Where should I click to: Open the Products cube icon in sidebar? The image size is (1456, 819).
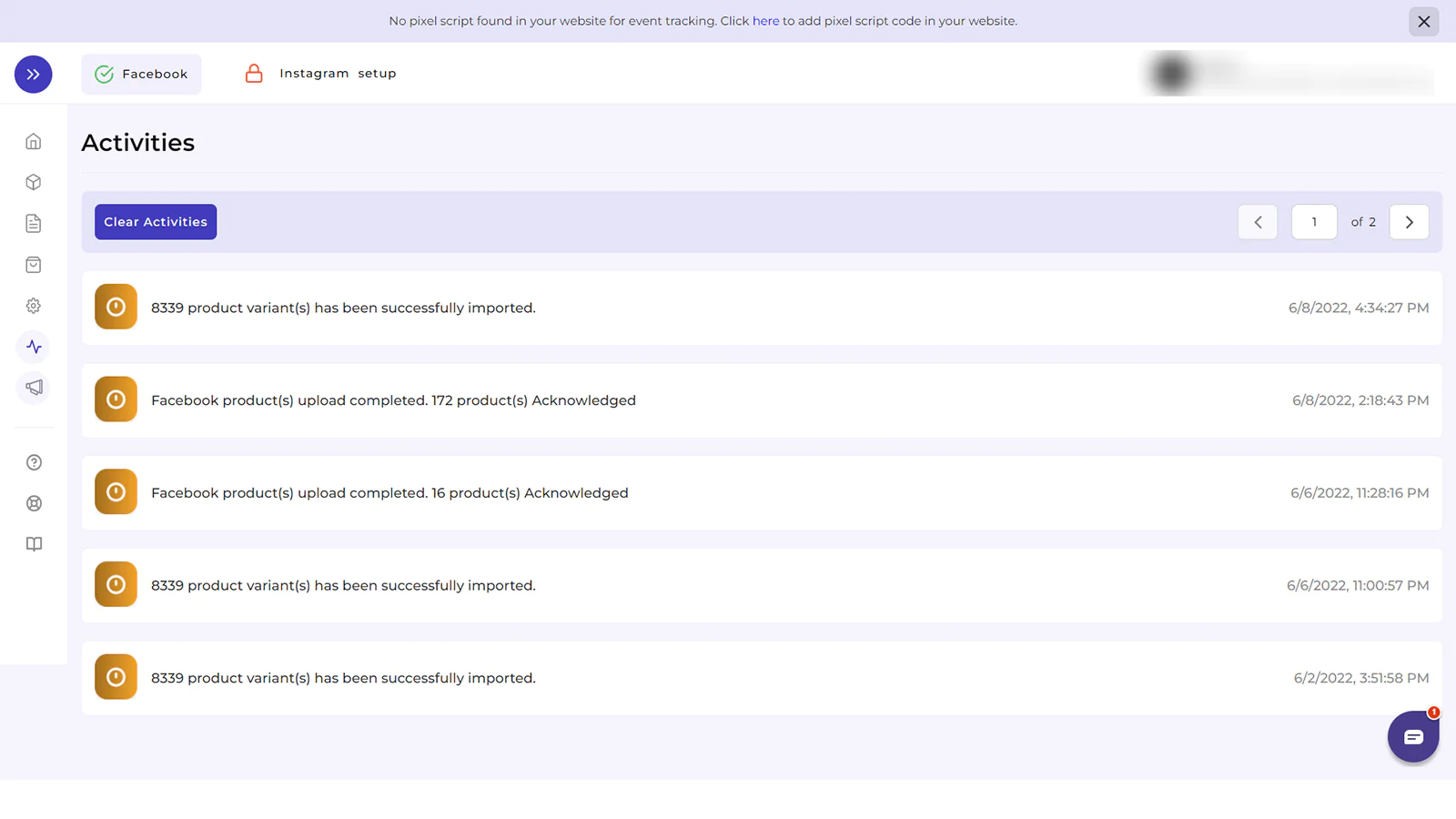coord(34,183)
